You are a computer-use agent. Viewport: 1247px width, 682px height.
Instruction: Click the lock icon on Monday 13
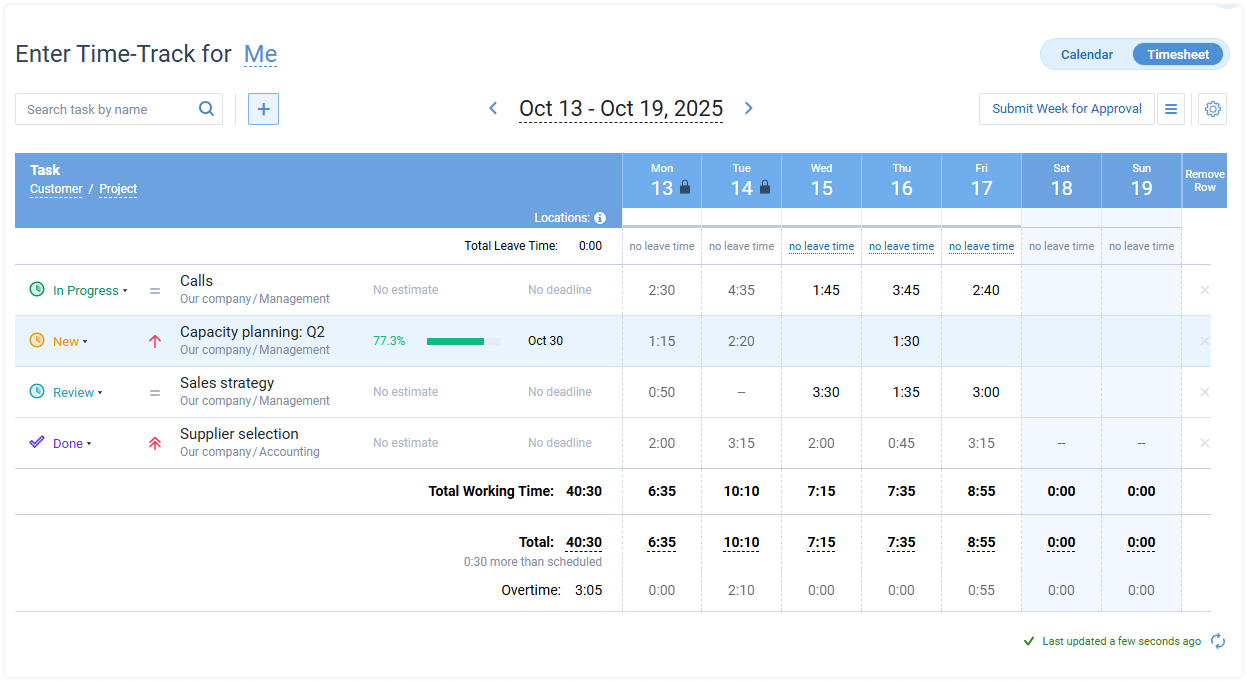685,186
